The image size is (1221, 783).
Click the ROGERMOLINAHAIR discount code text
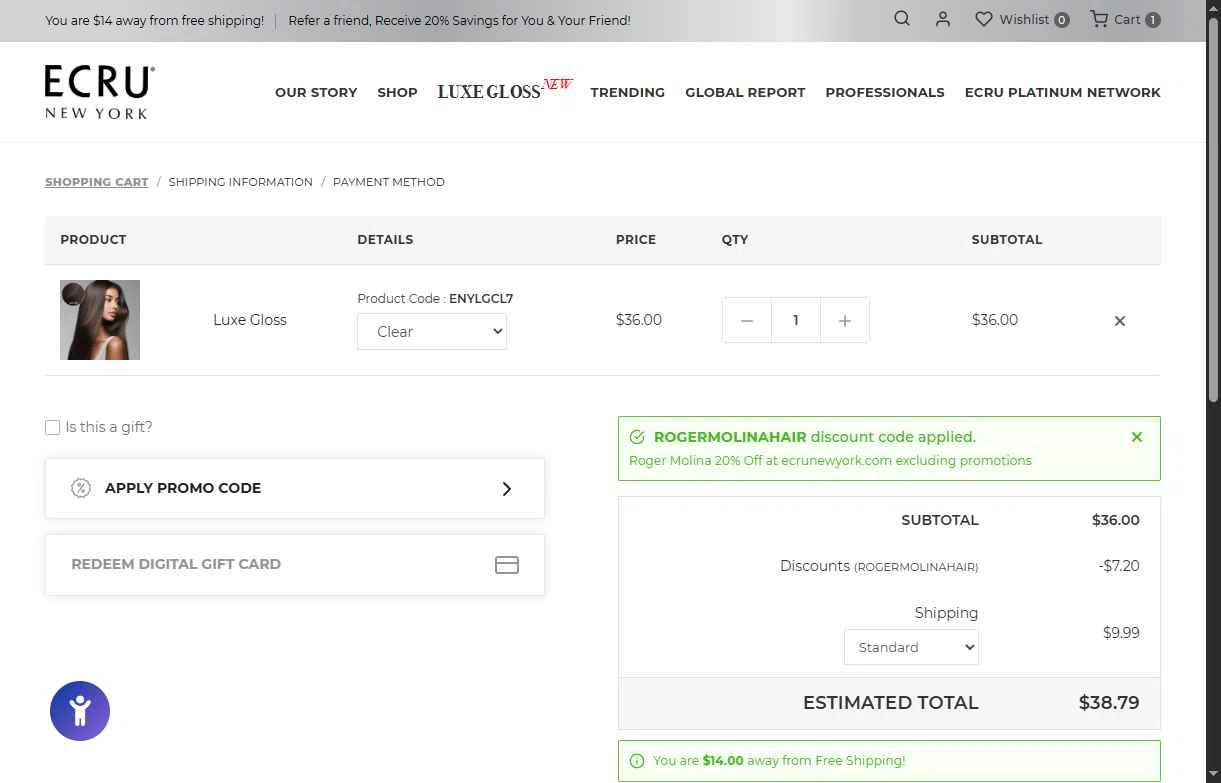730,437
